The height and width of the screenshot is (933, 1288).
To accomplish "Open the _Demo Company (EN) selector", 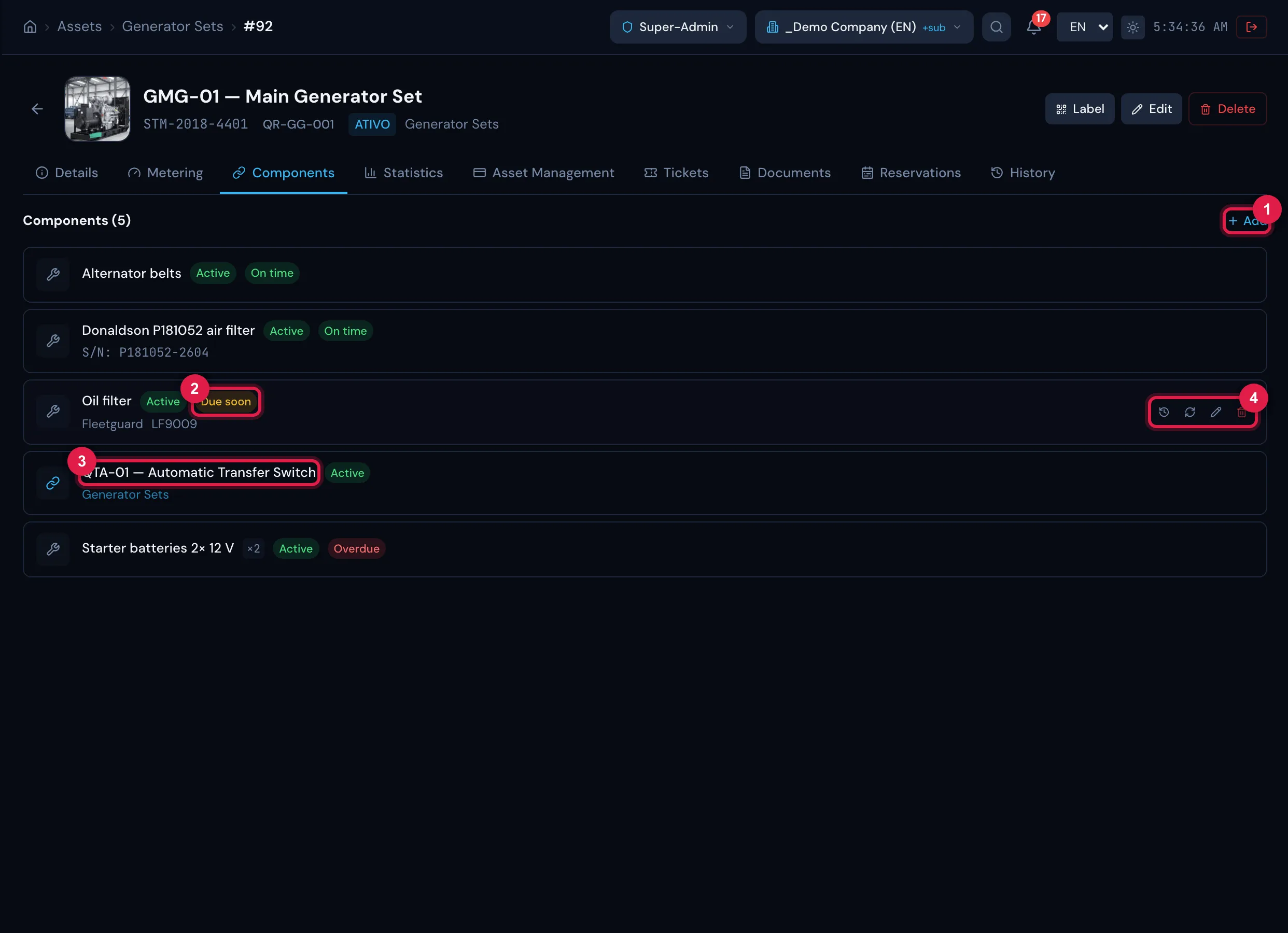I will pos(864,26).
